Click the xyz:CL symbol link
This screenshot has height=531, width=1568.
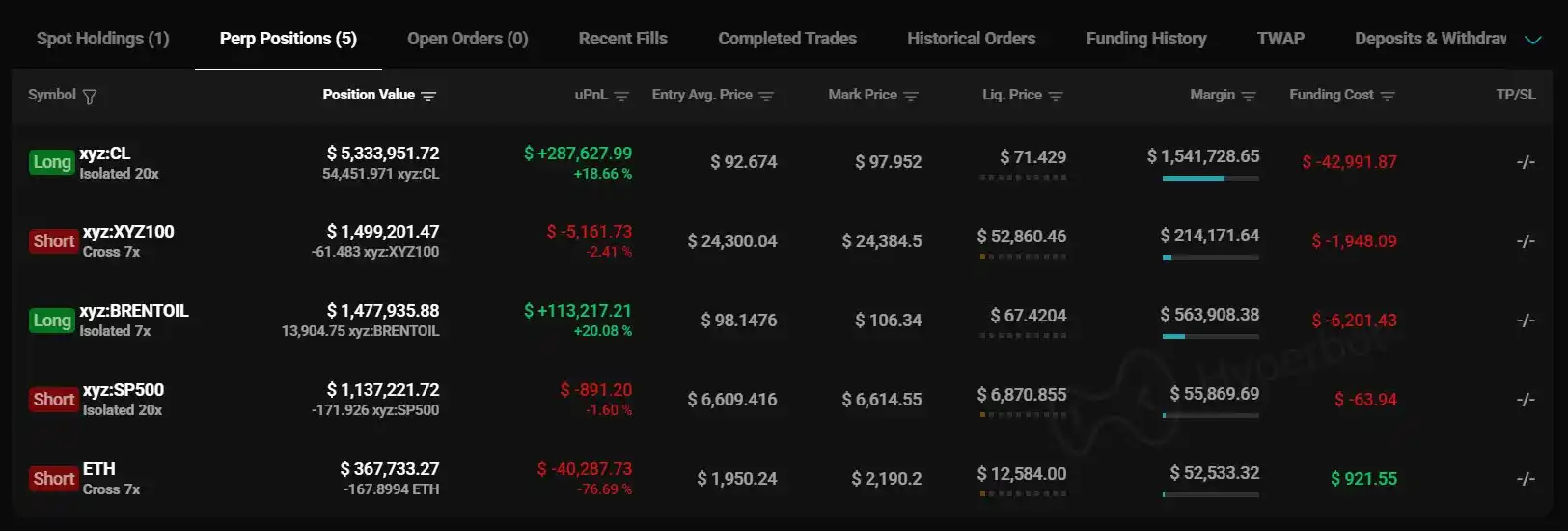pos(105,154)
